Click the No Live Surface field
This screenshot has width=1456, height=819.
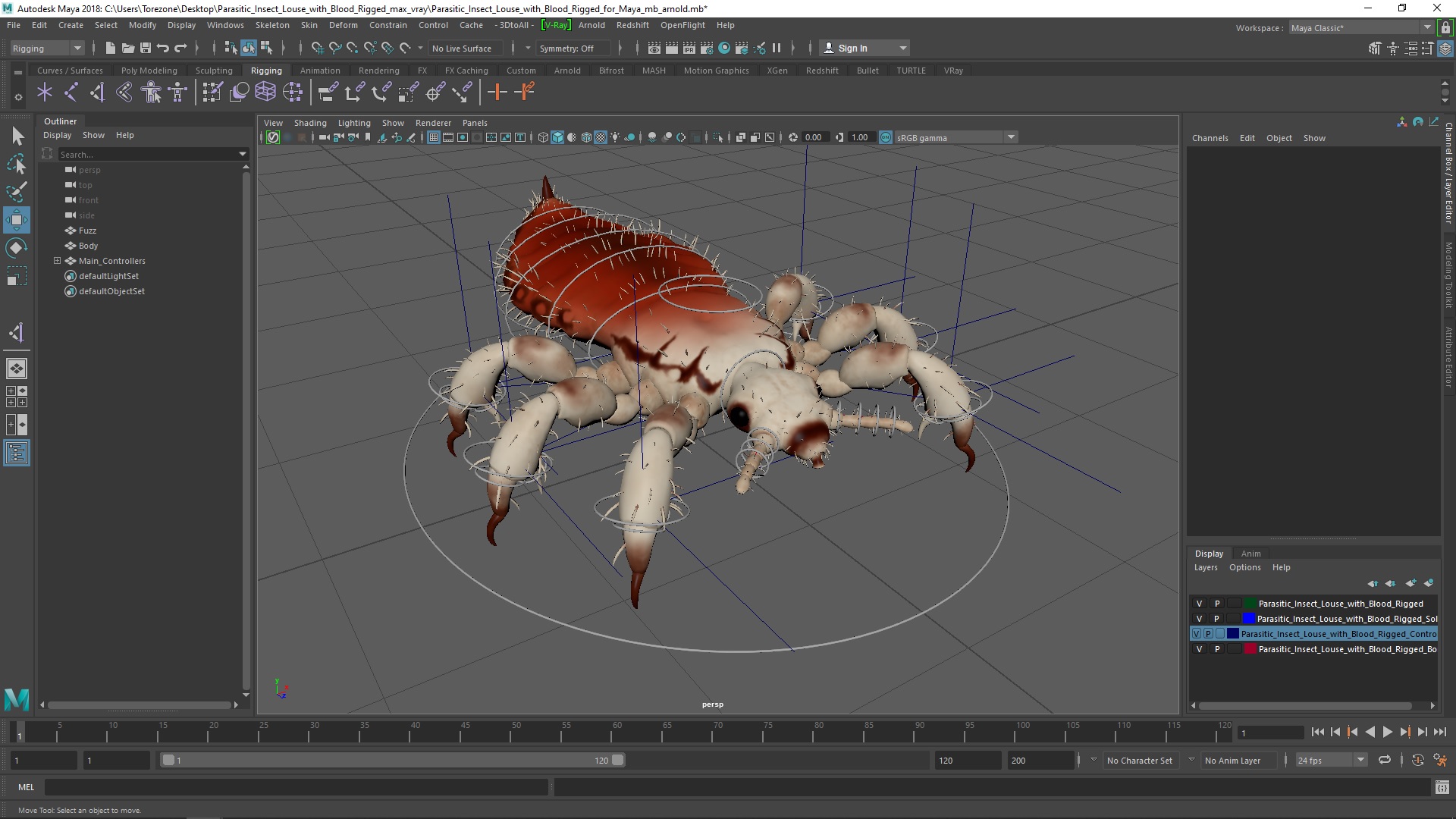click(x=466, y=48)
